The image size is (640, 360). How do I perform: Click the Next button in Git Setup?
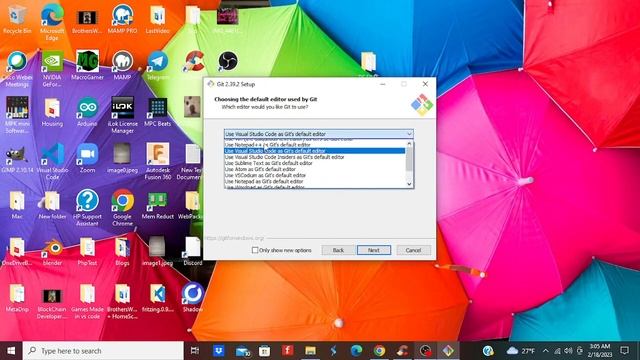pos(373,250)
